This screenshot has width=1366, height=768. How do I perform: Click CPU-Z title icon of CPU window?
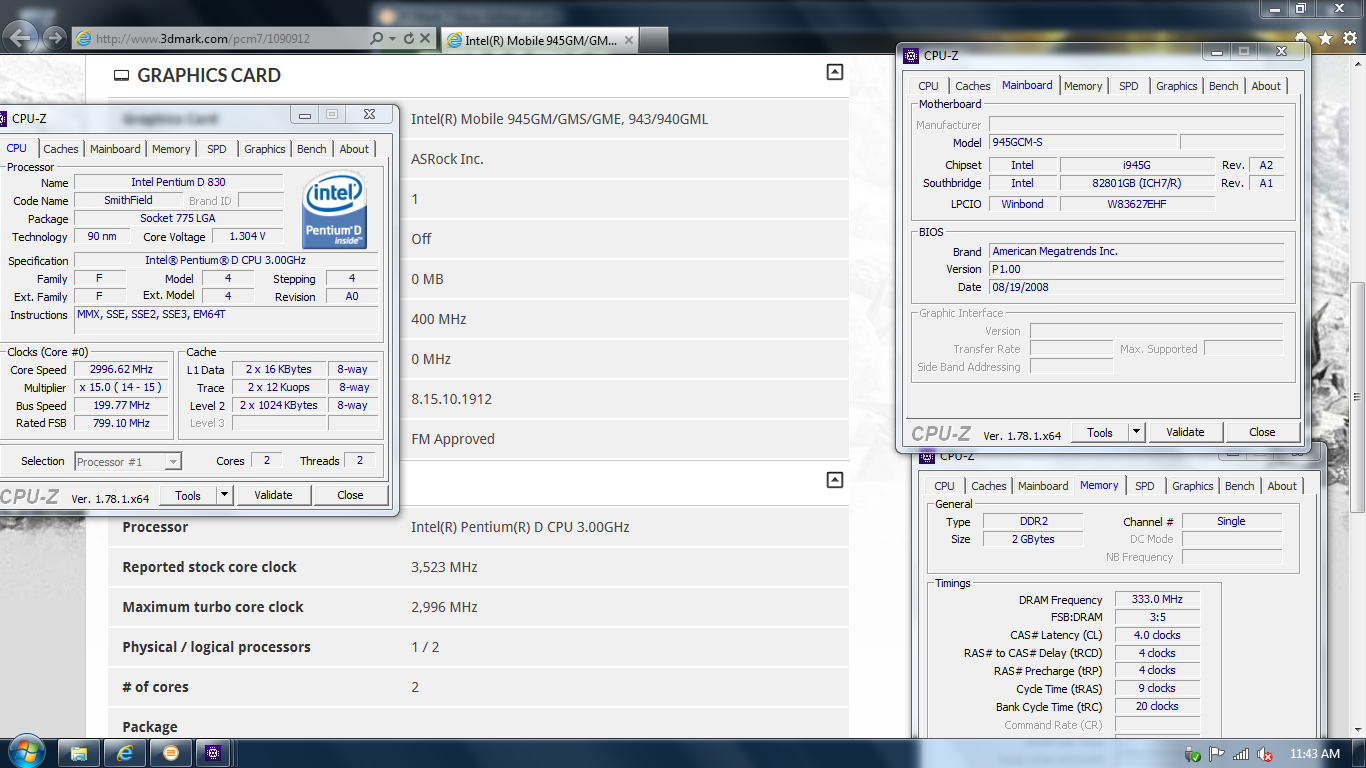(3, 118)
